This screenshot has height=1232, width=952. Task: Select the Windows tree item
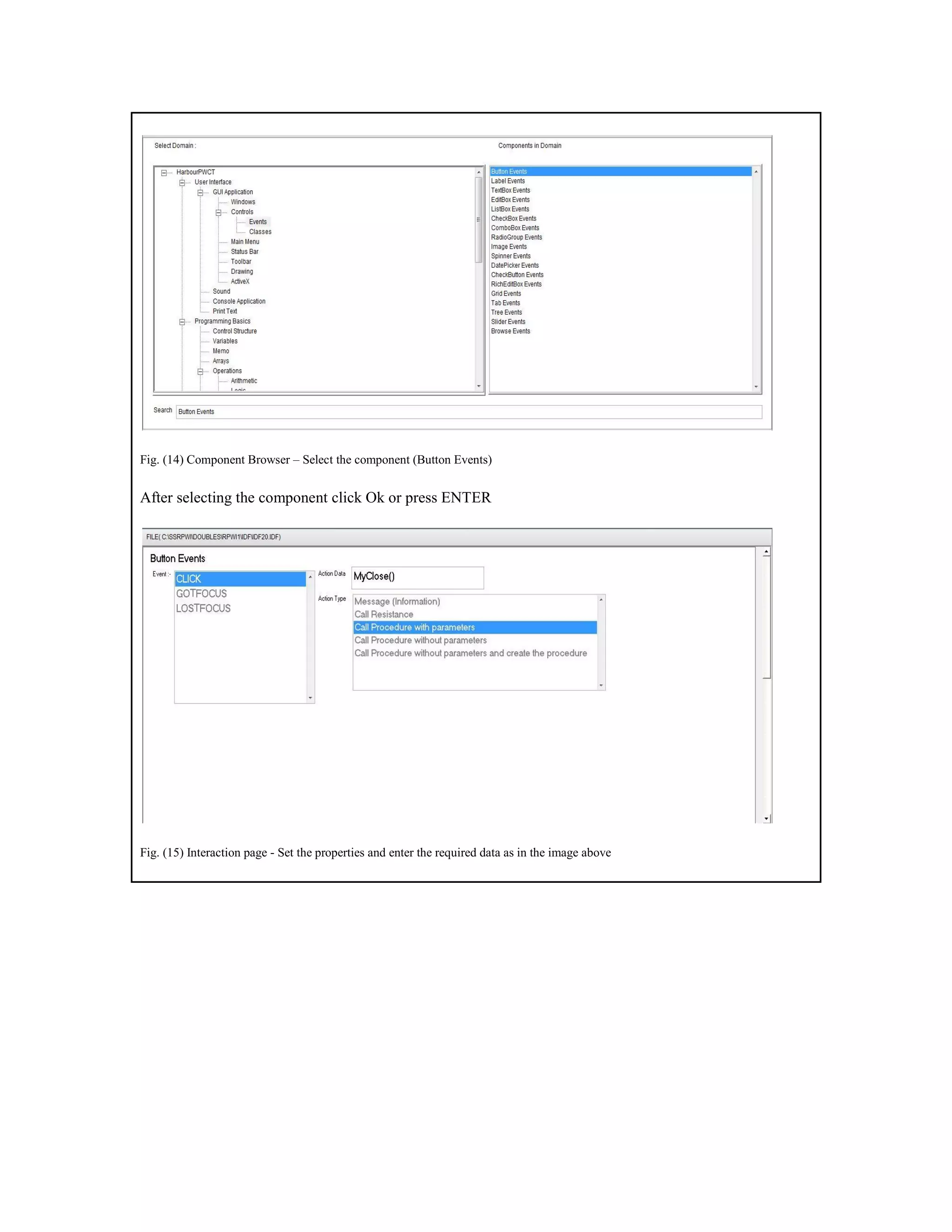click(243, 202)
